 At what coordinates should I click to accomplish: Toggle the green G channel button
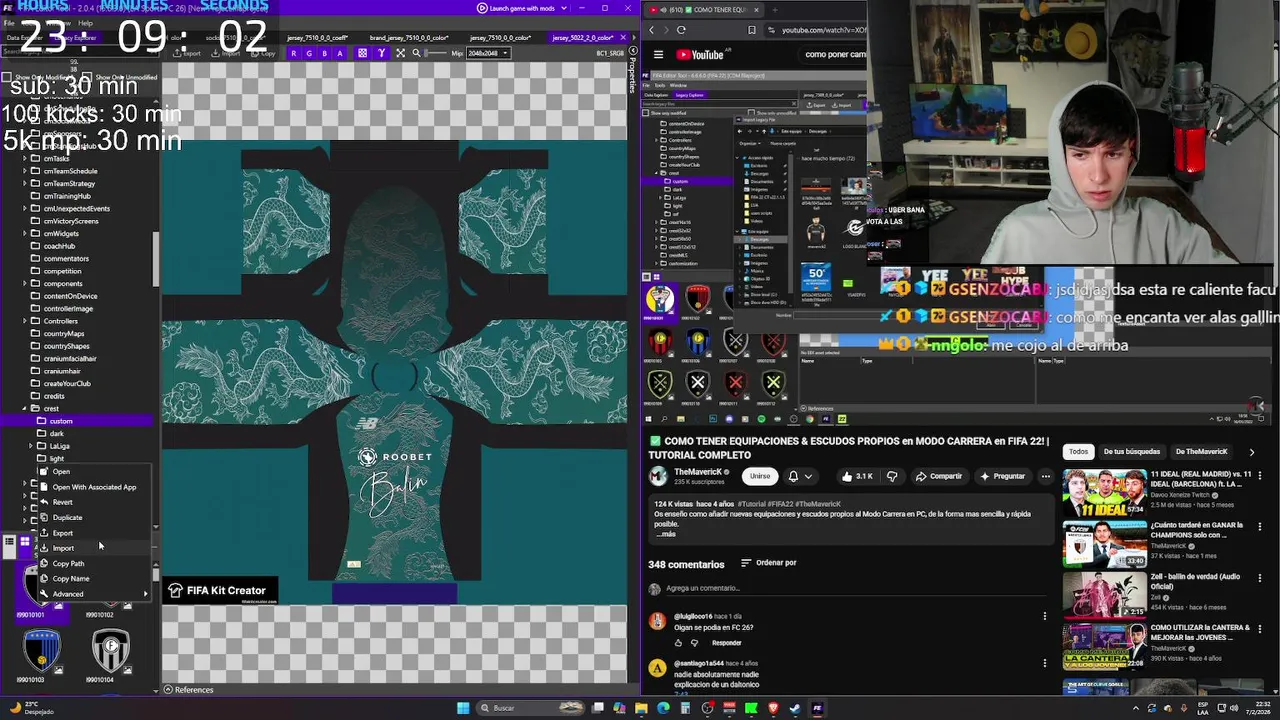pos(308,53)
